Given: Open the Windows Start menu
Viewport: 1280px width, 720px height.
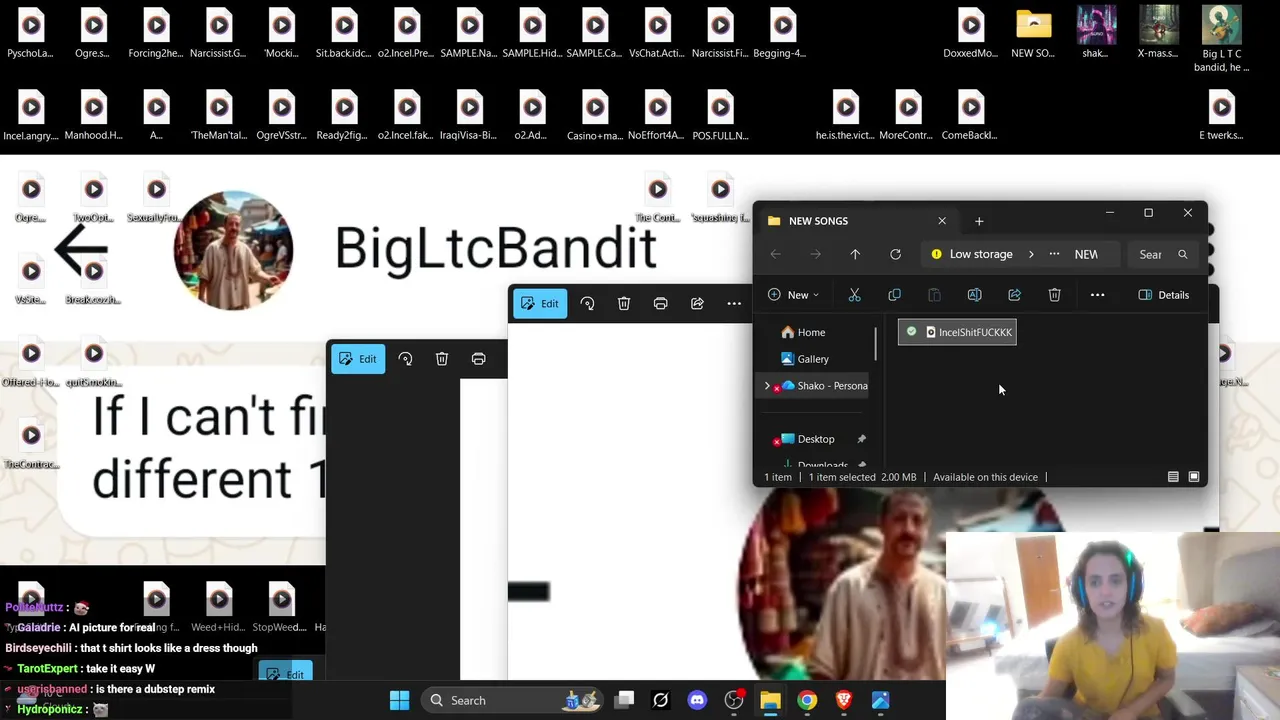Looking at the screenshot, I should point(399,701).
